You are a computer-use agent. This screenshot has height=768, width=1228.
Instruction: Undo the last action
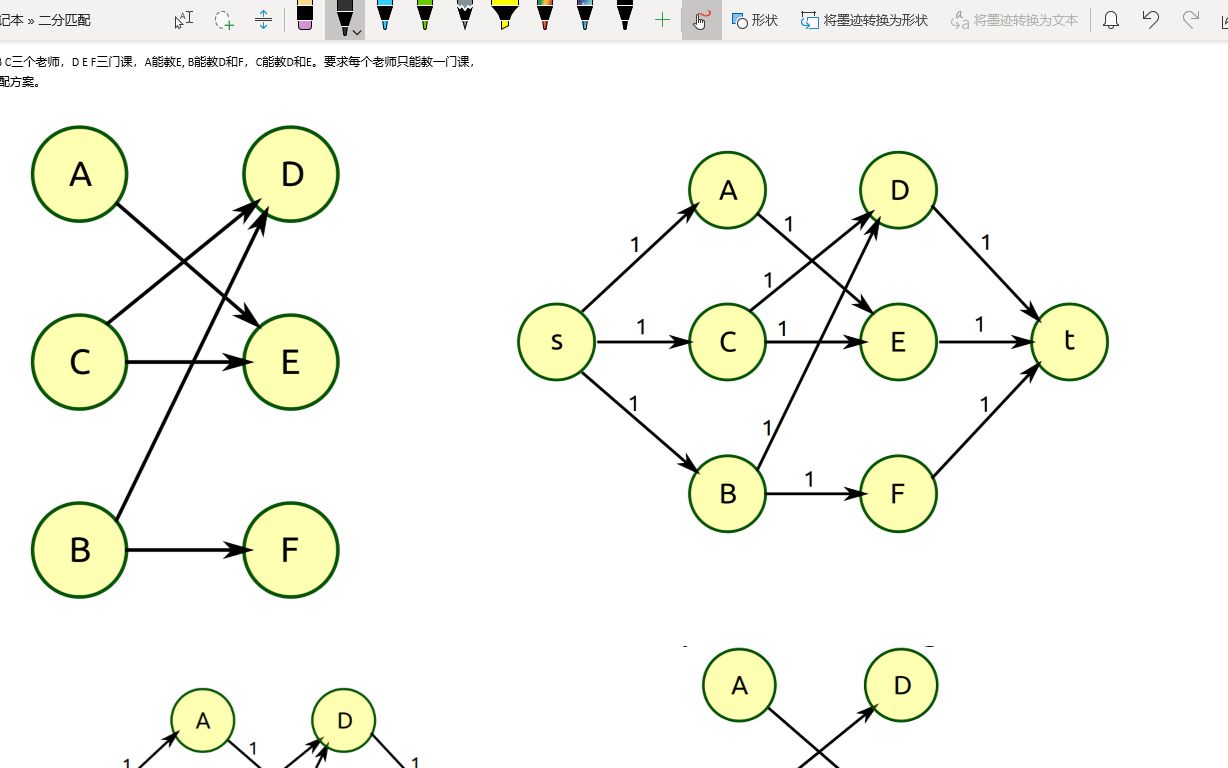click(1151, 20)
